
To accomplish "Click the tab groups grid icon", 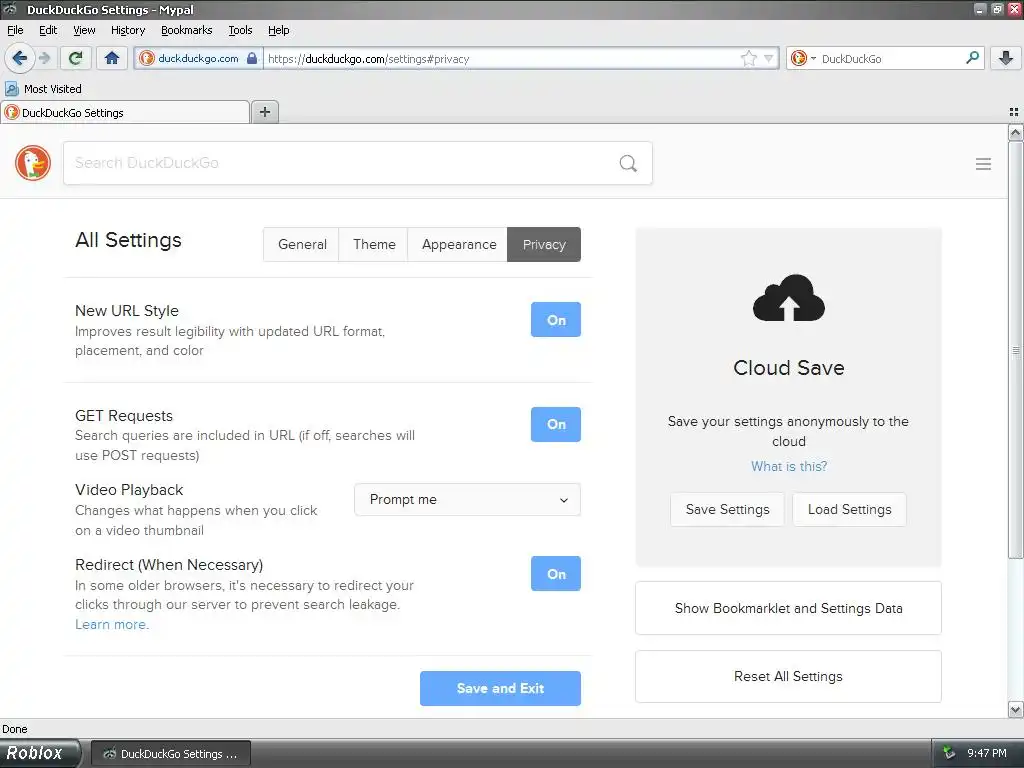I will pyautogui.click(x=1014, y=112).
